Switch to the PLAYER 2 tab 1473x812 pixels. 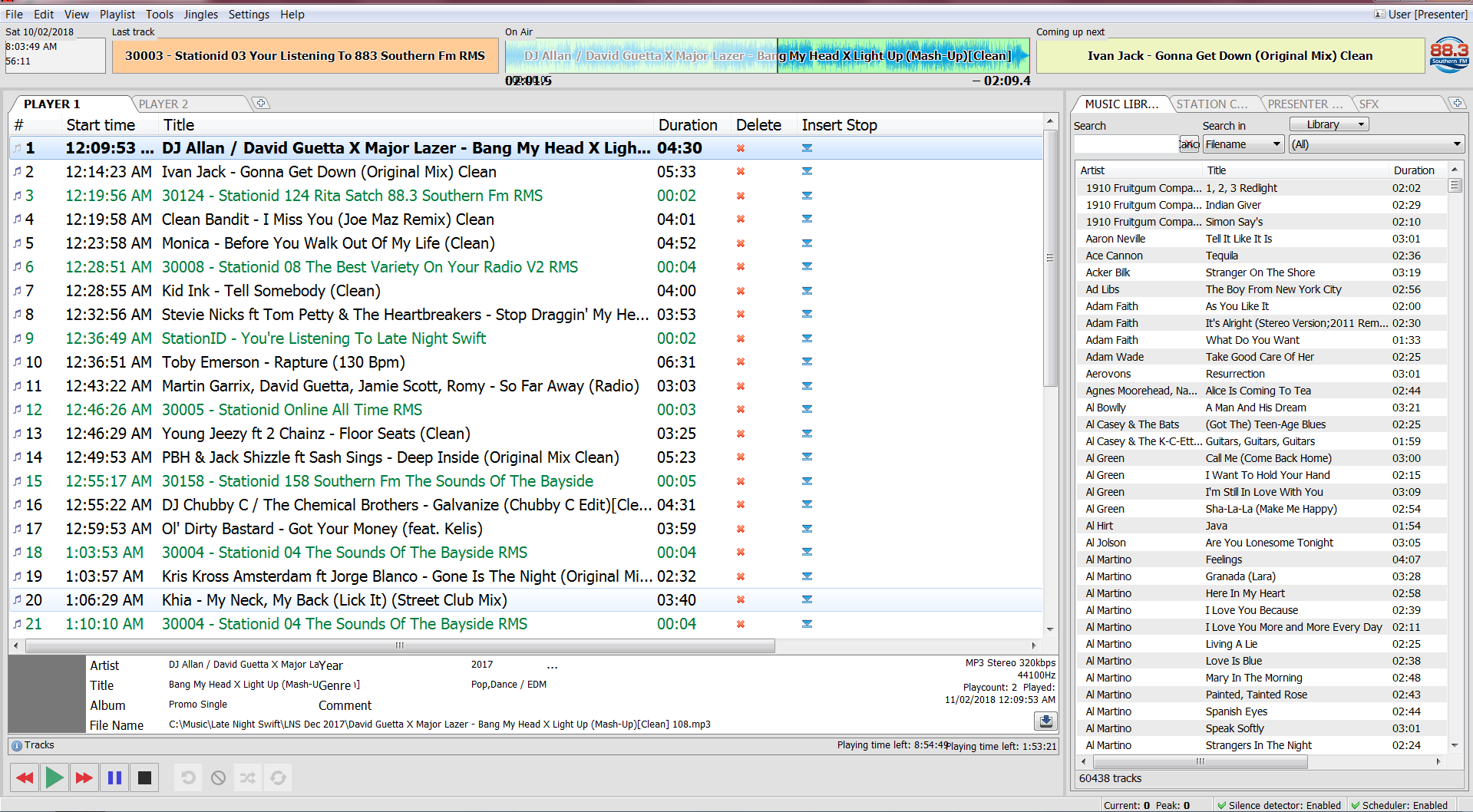pos(163,104)
